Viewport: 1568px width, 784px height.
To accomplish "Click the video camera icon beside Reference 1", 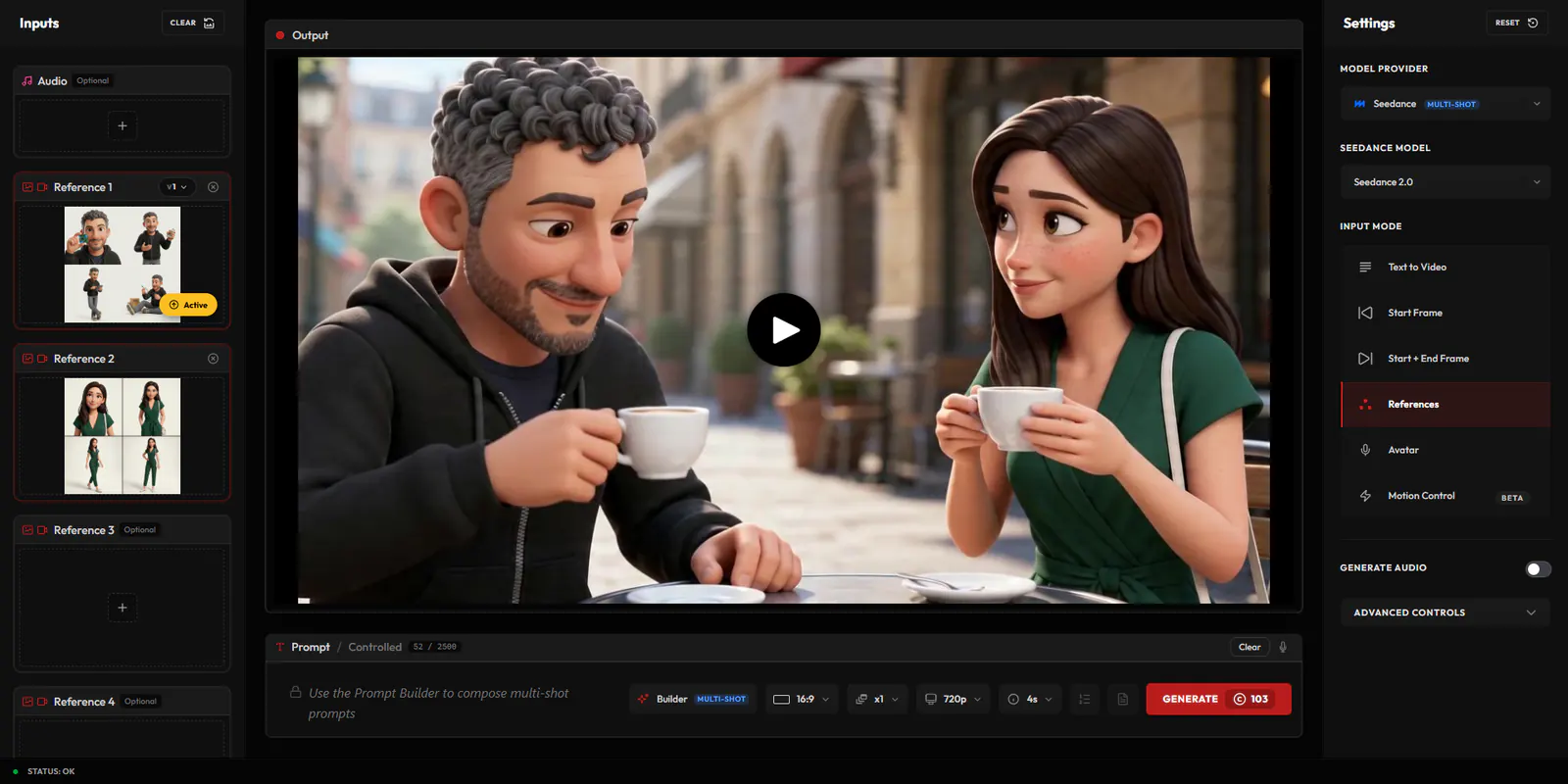I will point(42,187).
